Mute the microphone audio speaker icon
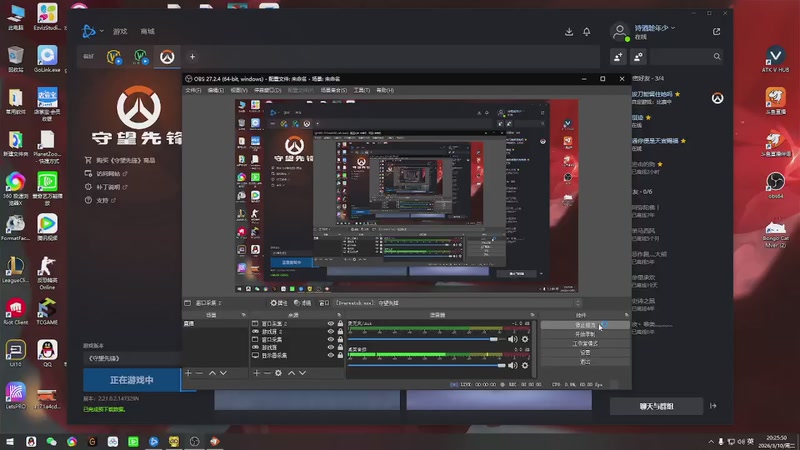The width and height of the screenshot is (800, 450). click(513, 339)
